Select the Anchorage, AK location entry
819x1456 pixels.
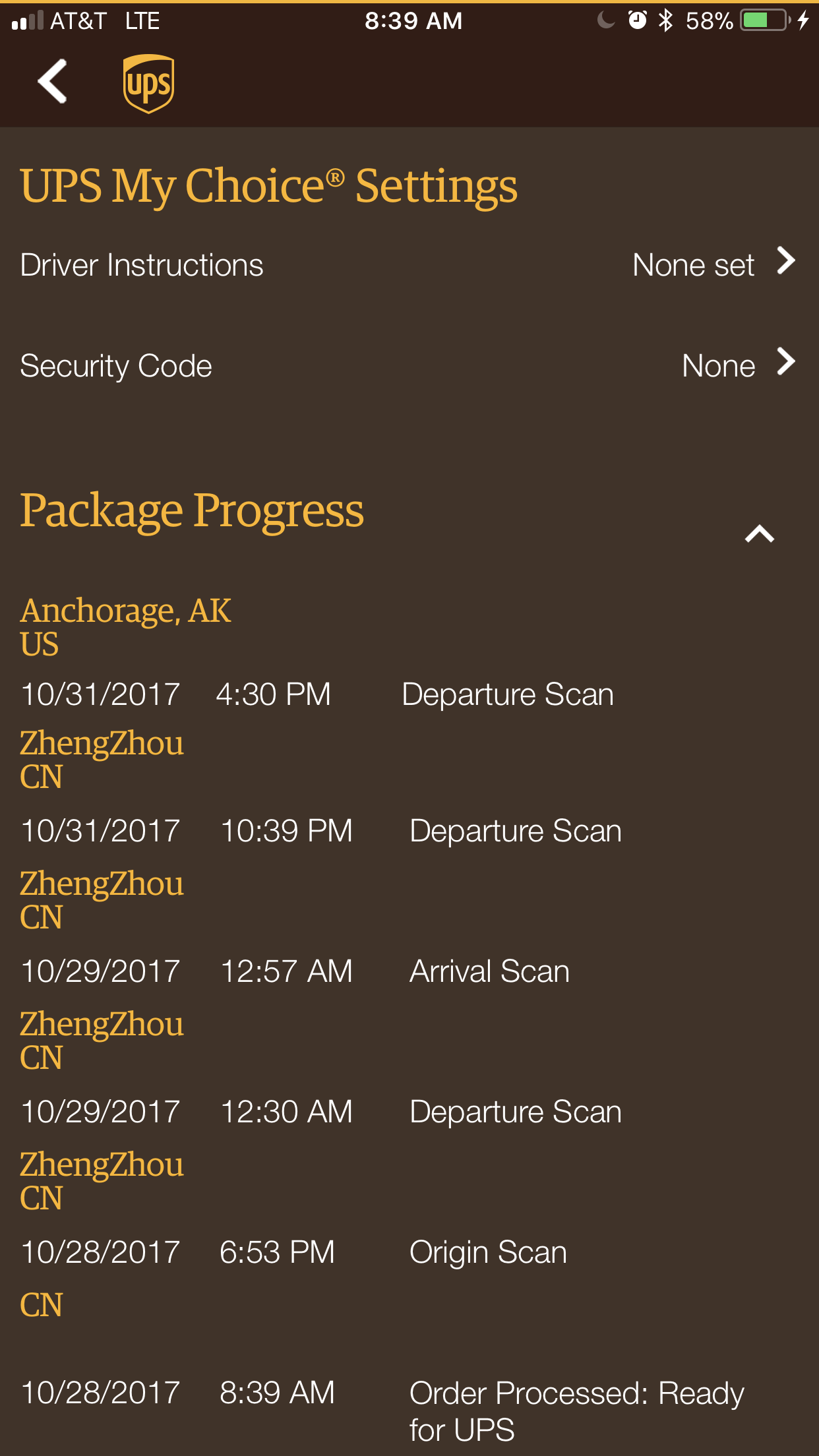[125, 626]
